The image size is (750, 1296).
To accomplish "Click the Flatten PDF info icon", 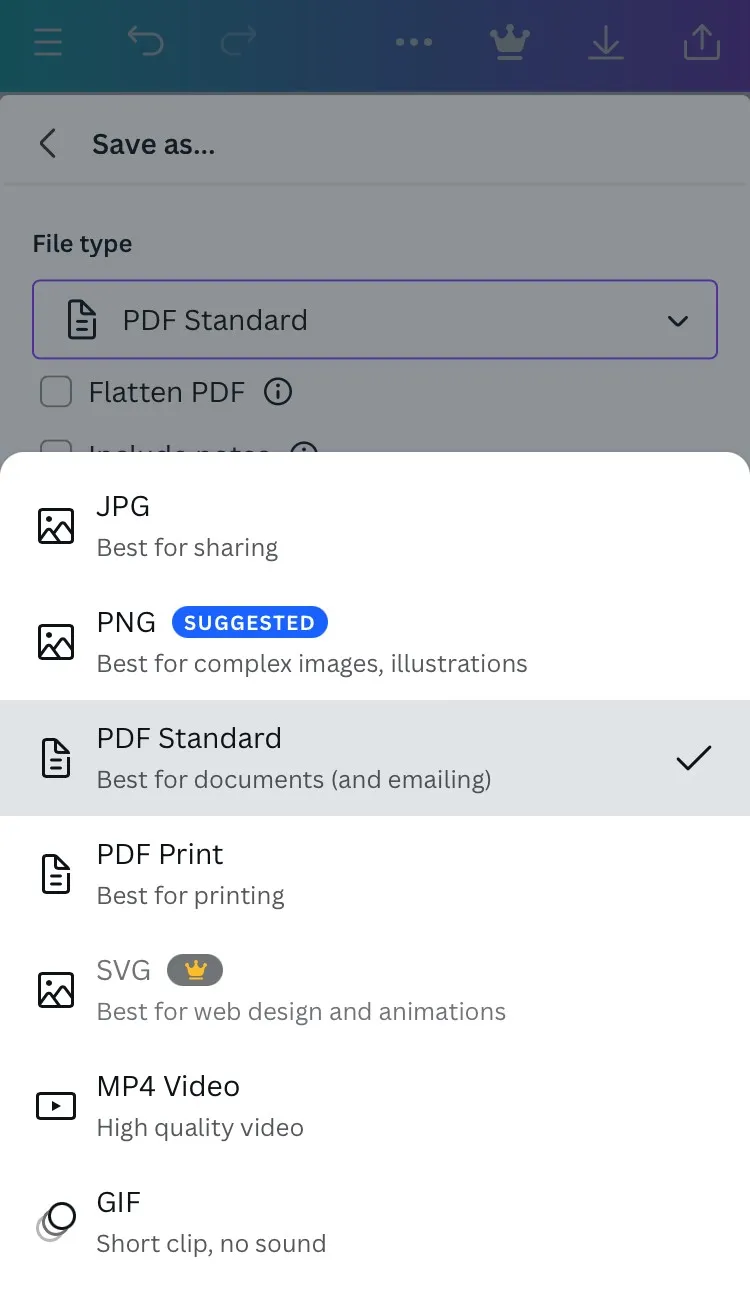I will coord(277,392).
